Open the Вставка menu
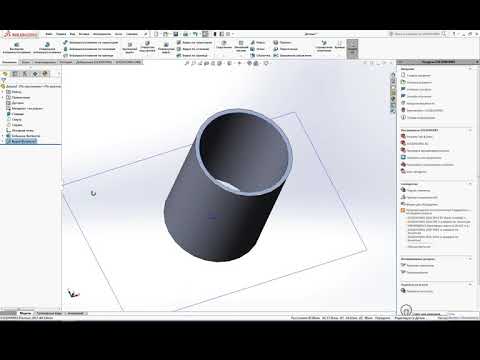480x360 pixels. click(84, 34)
